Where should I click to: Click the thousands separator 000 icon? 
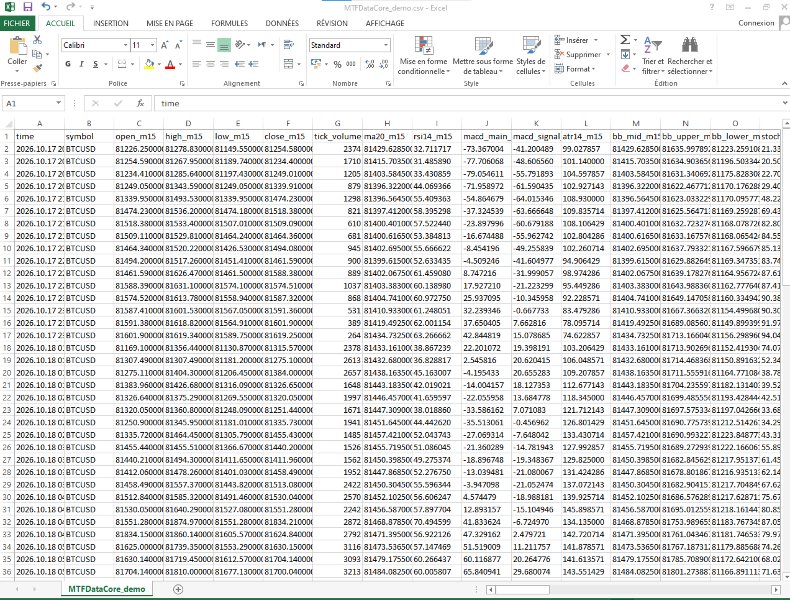pyautogui.click(x=351, y=64)
